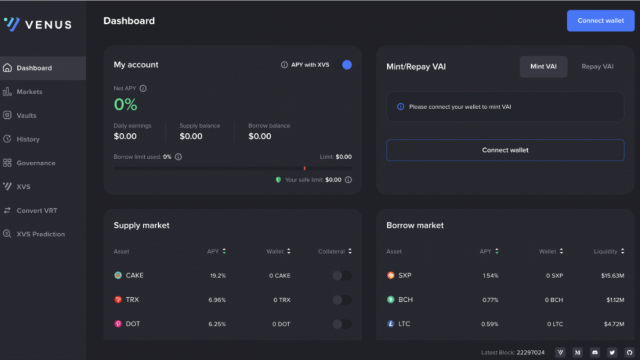Click the XVS token icon in sidebar

[x=7, y=186]
